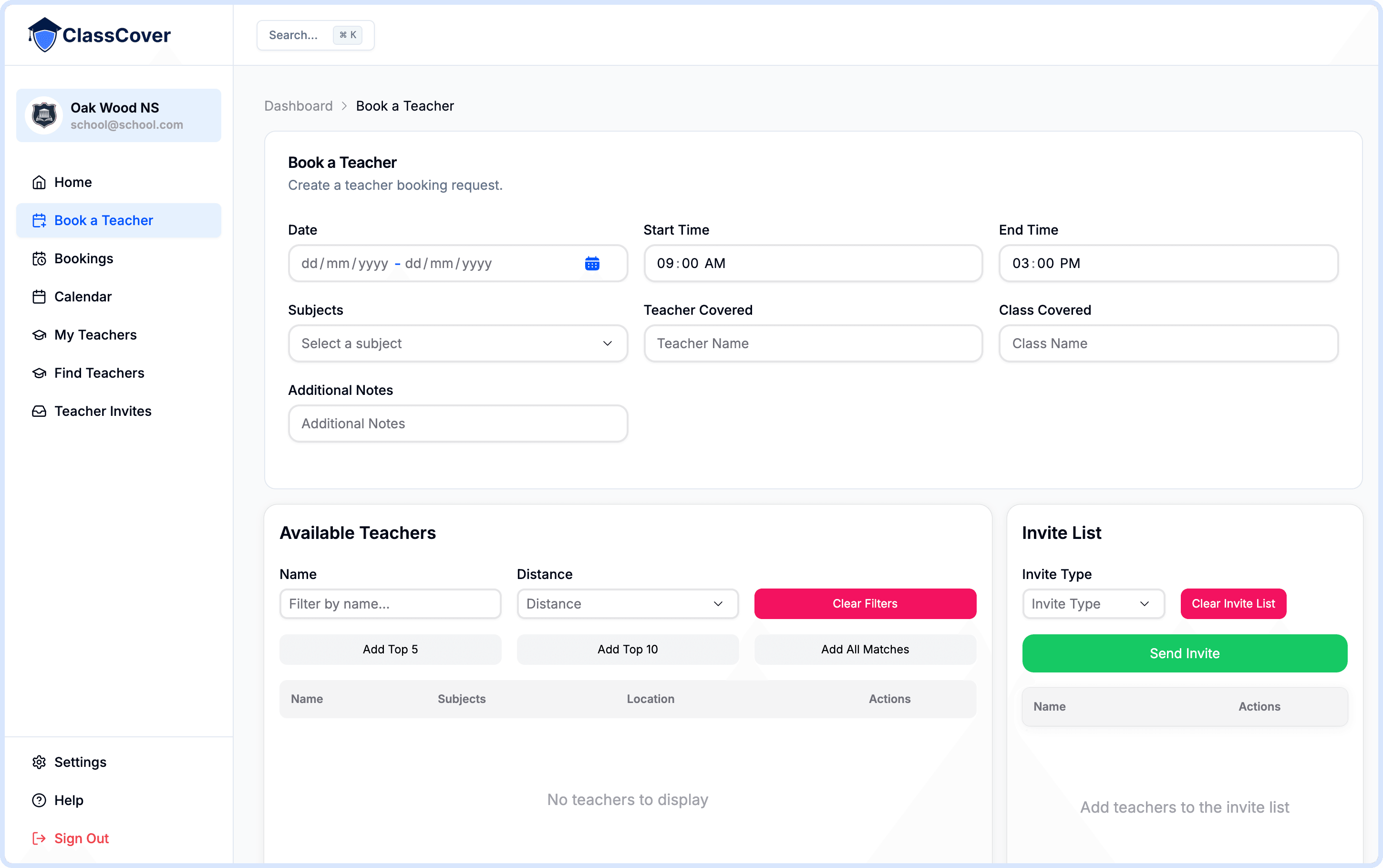
Task: Click the Home house icon
Action: point(39,183)
